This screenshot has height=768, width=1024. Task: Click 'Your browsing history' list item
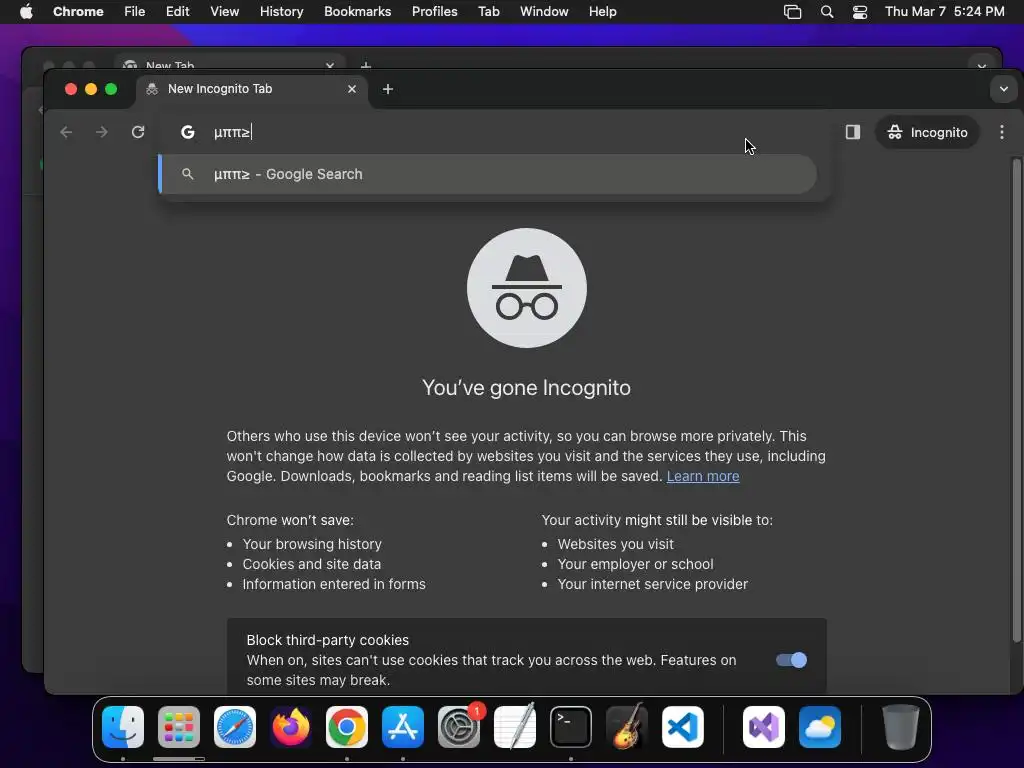click(x=312, y=544)
